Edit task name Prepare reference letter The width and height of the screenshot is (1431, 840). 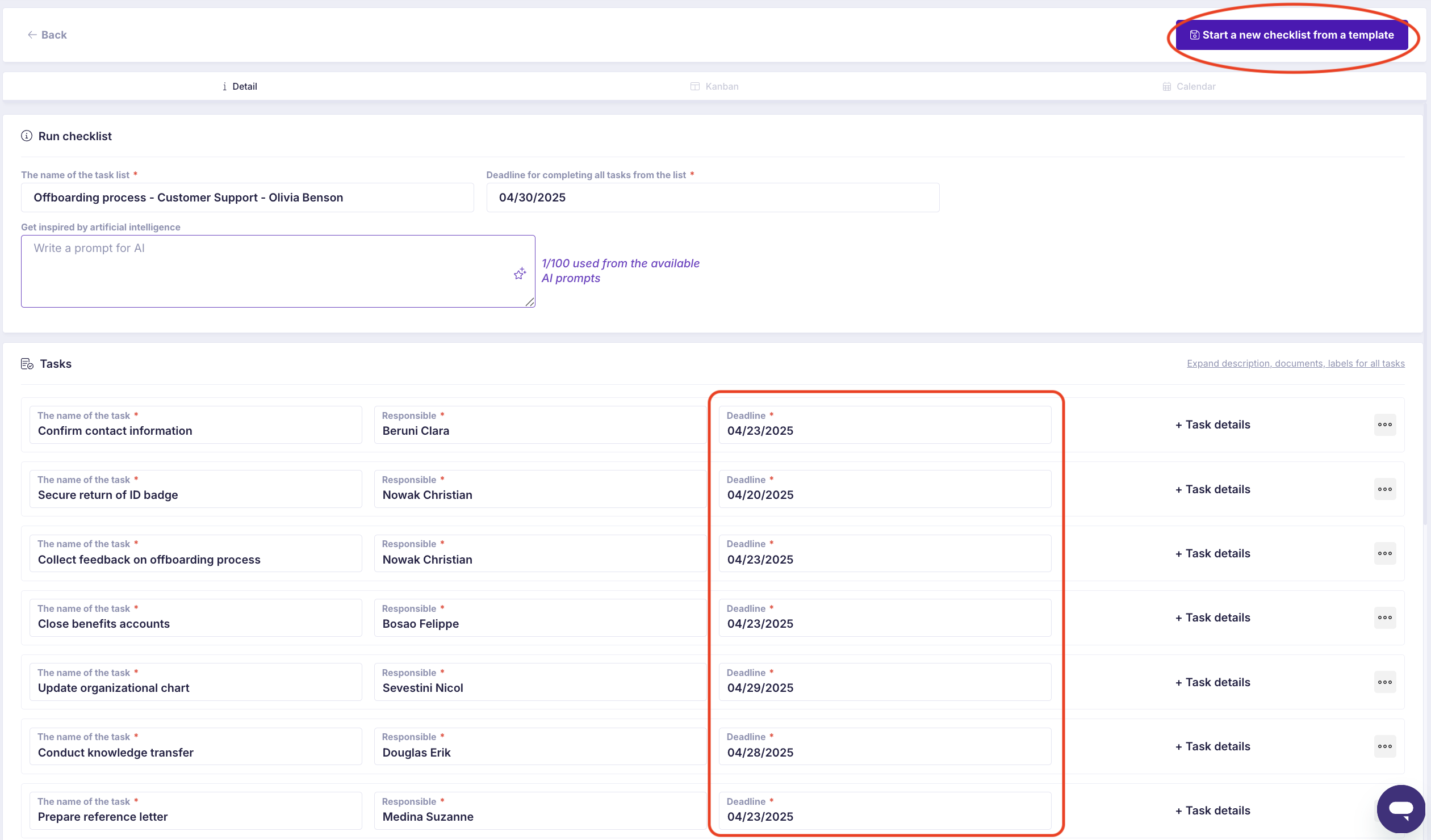[196, 810]
